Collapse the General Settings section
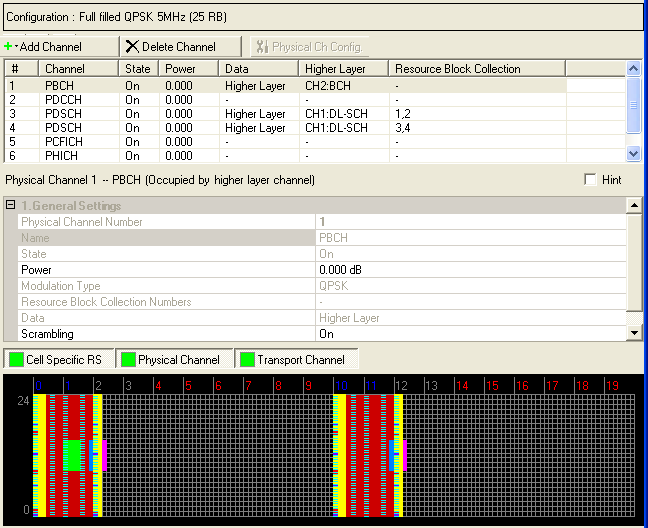The image size is (648, 528). pyautogui.click(x=11, y=205)
